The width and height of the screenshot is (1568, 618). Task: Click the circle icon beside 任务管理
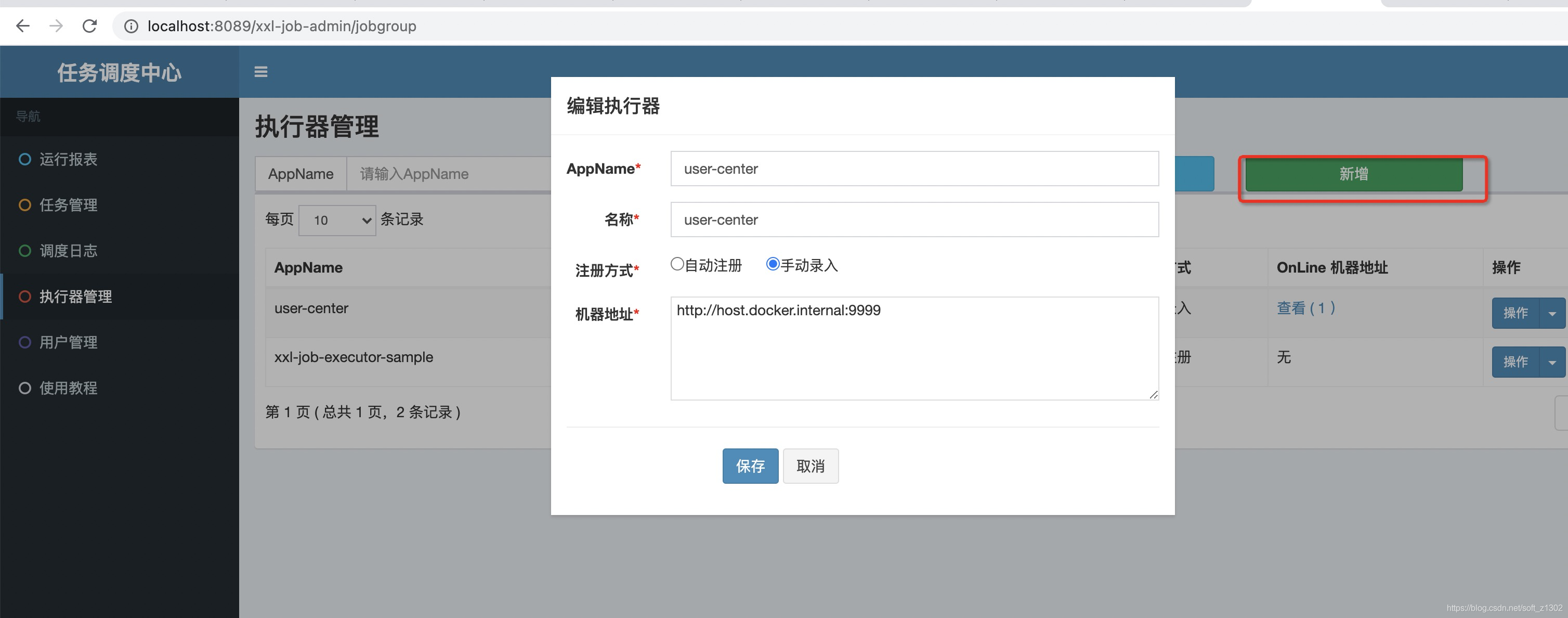(25, 205)
